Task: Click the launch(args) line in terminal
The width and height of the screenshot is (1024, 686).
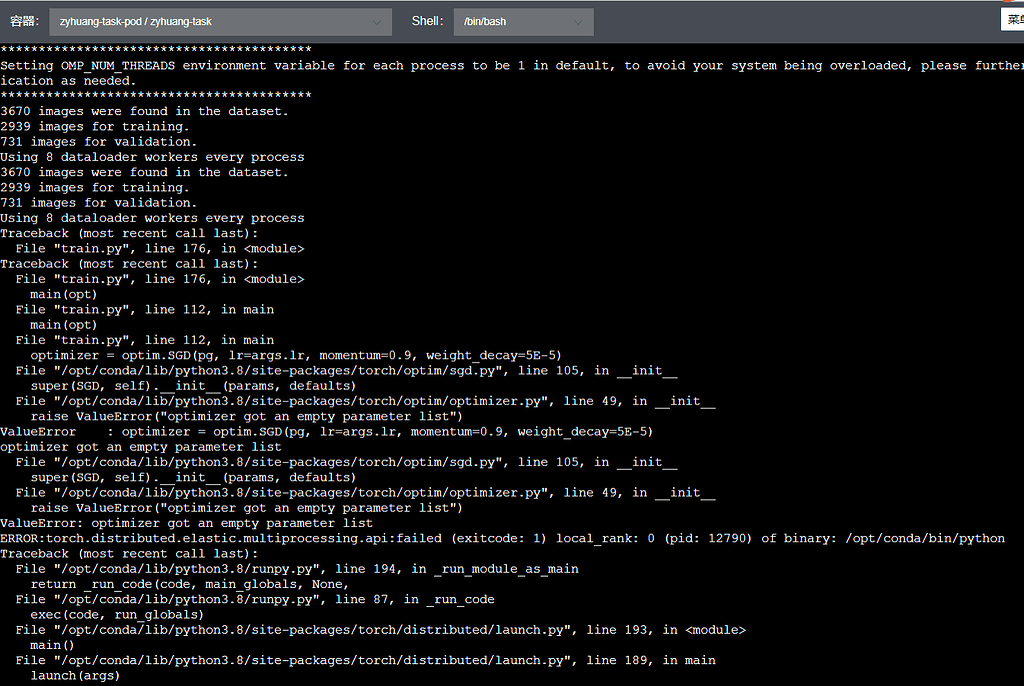Action: [x=75, y=676]
